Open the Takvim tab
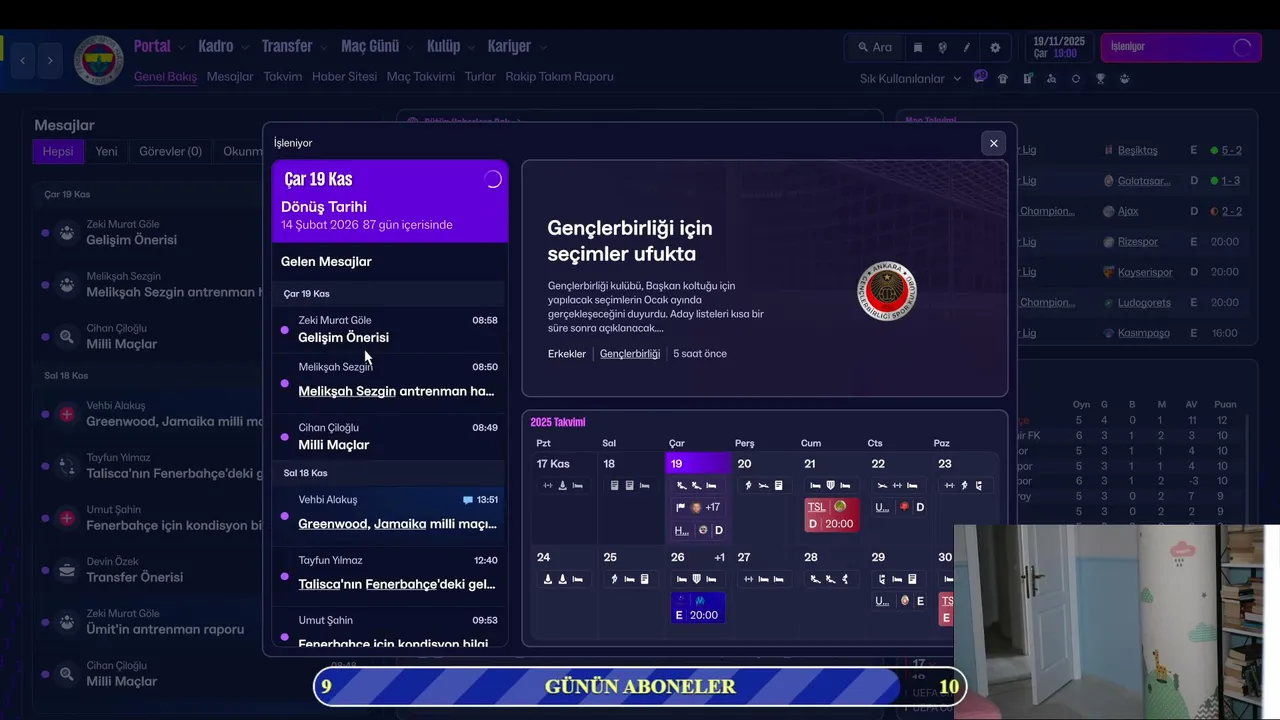The height and width of the screenshot is (720, 1280). pos(283,77)
